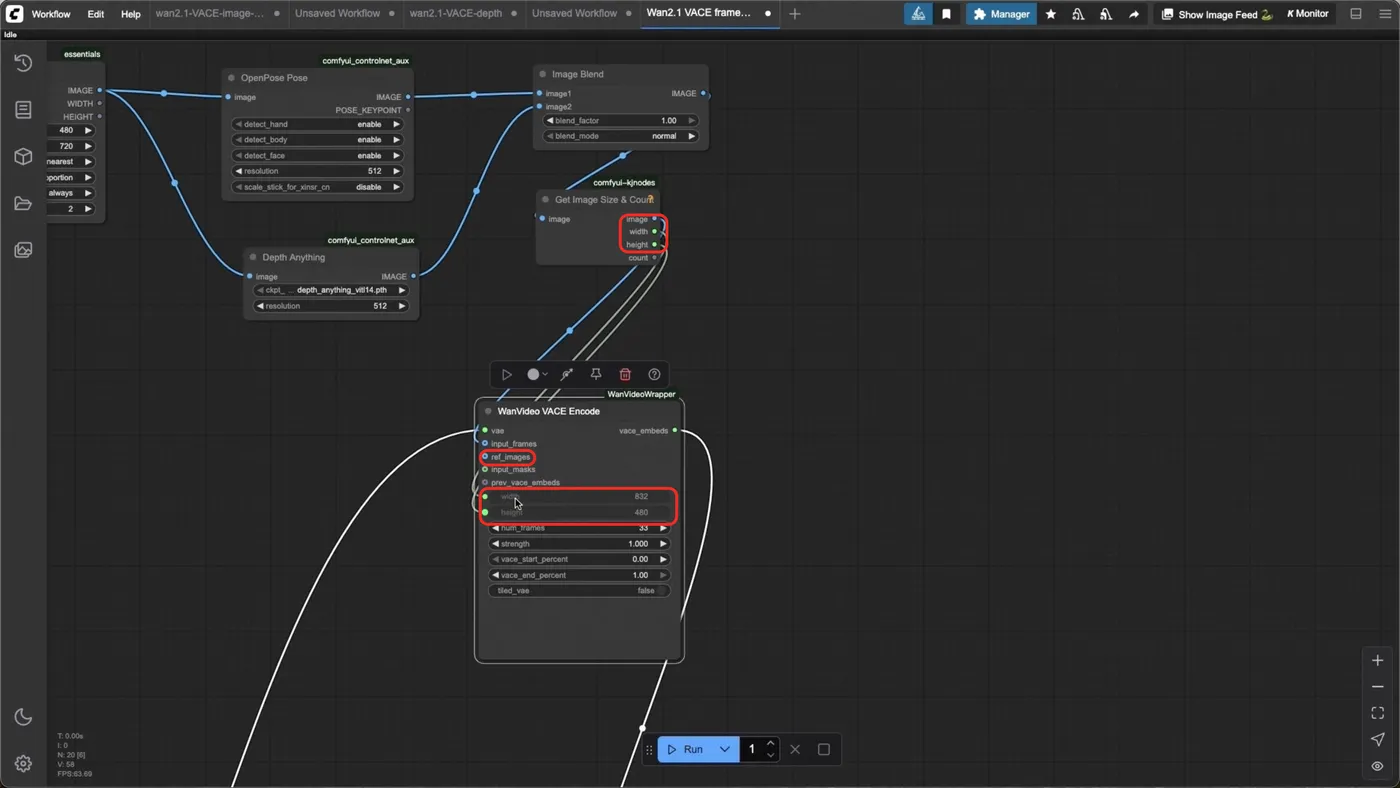Change scale_stick_for_xinsr_cn disable selection

317,187
